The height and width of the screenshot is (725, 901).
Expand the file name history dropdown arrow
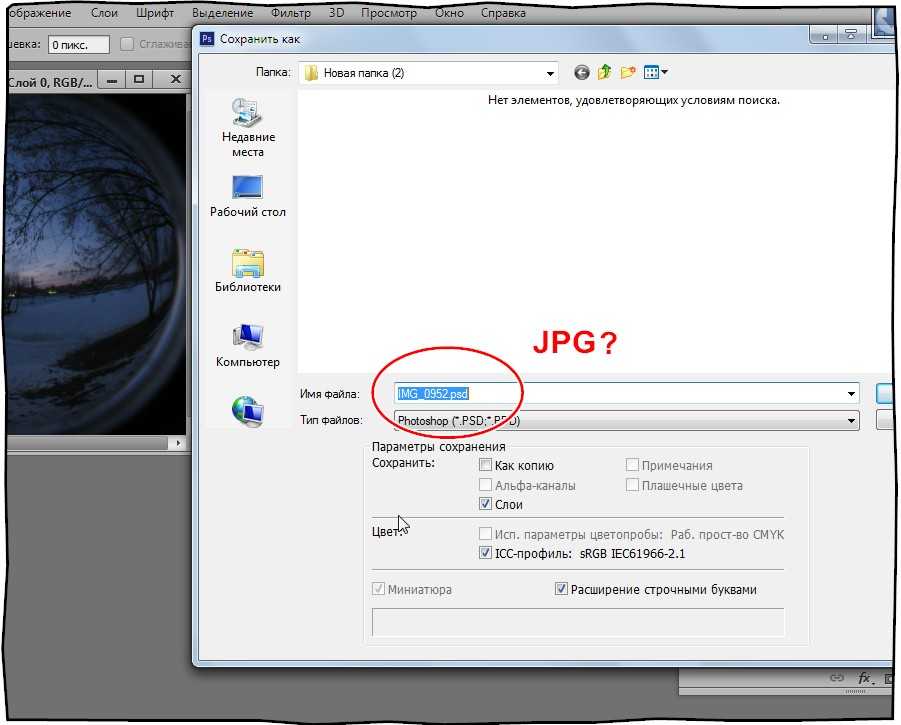click(851, 394)
